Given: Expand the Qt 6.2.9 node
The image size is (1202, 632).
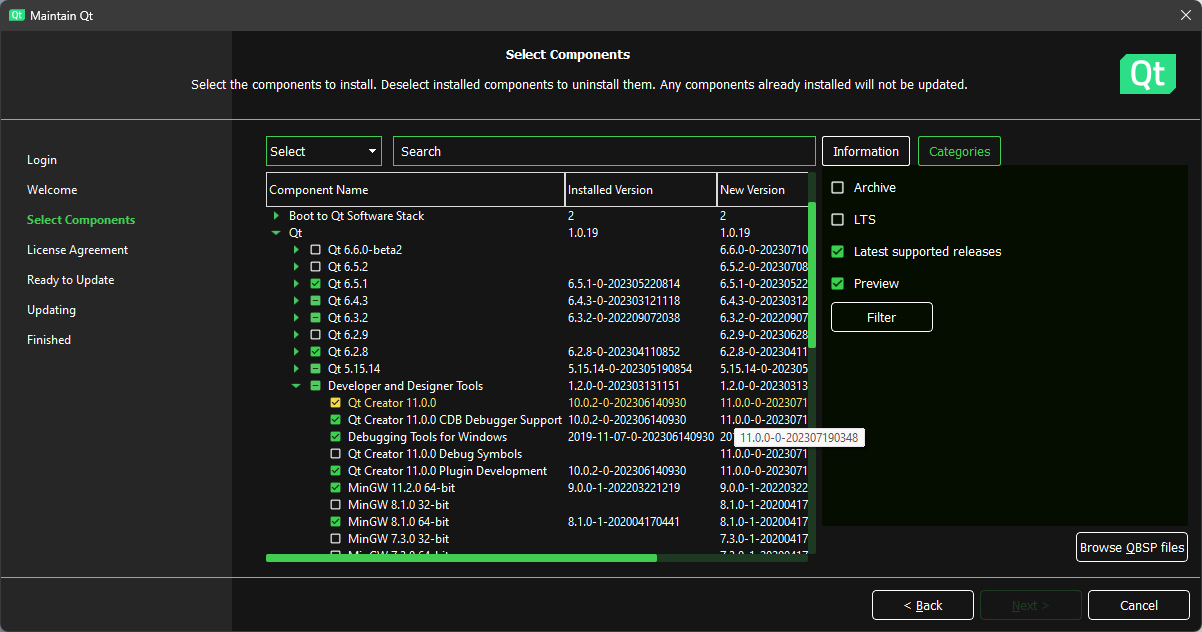Looking at the screenshot, I should pyautogui.click(x=296, y=335).
